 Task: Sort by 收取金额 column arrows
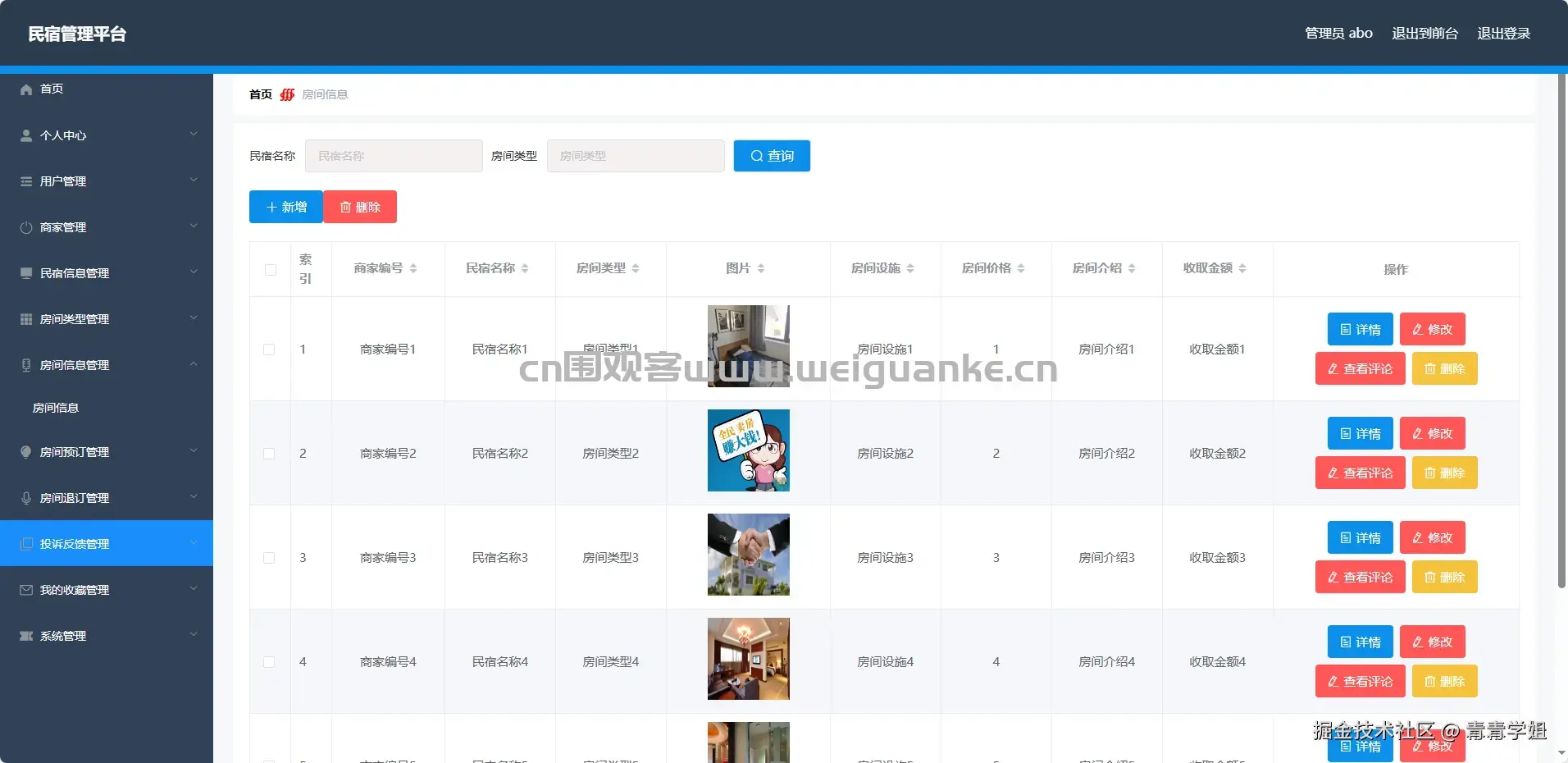[x=1242, y=268]
